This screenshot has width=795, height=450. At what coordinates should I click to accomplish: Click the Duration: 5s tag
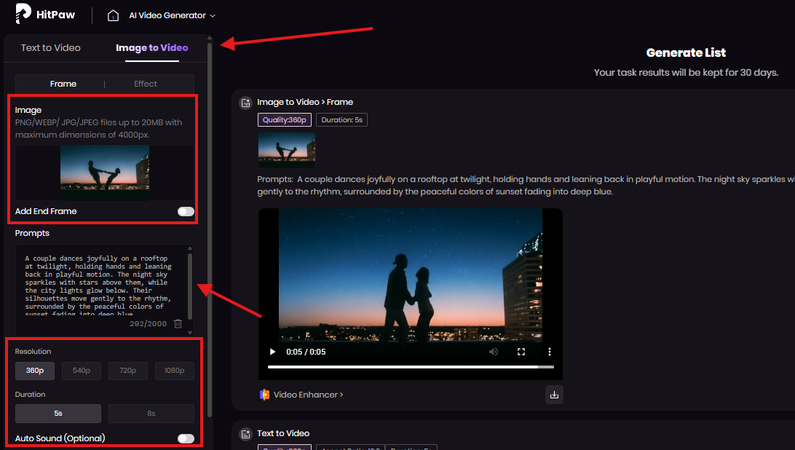(342, 120)
